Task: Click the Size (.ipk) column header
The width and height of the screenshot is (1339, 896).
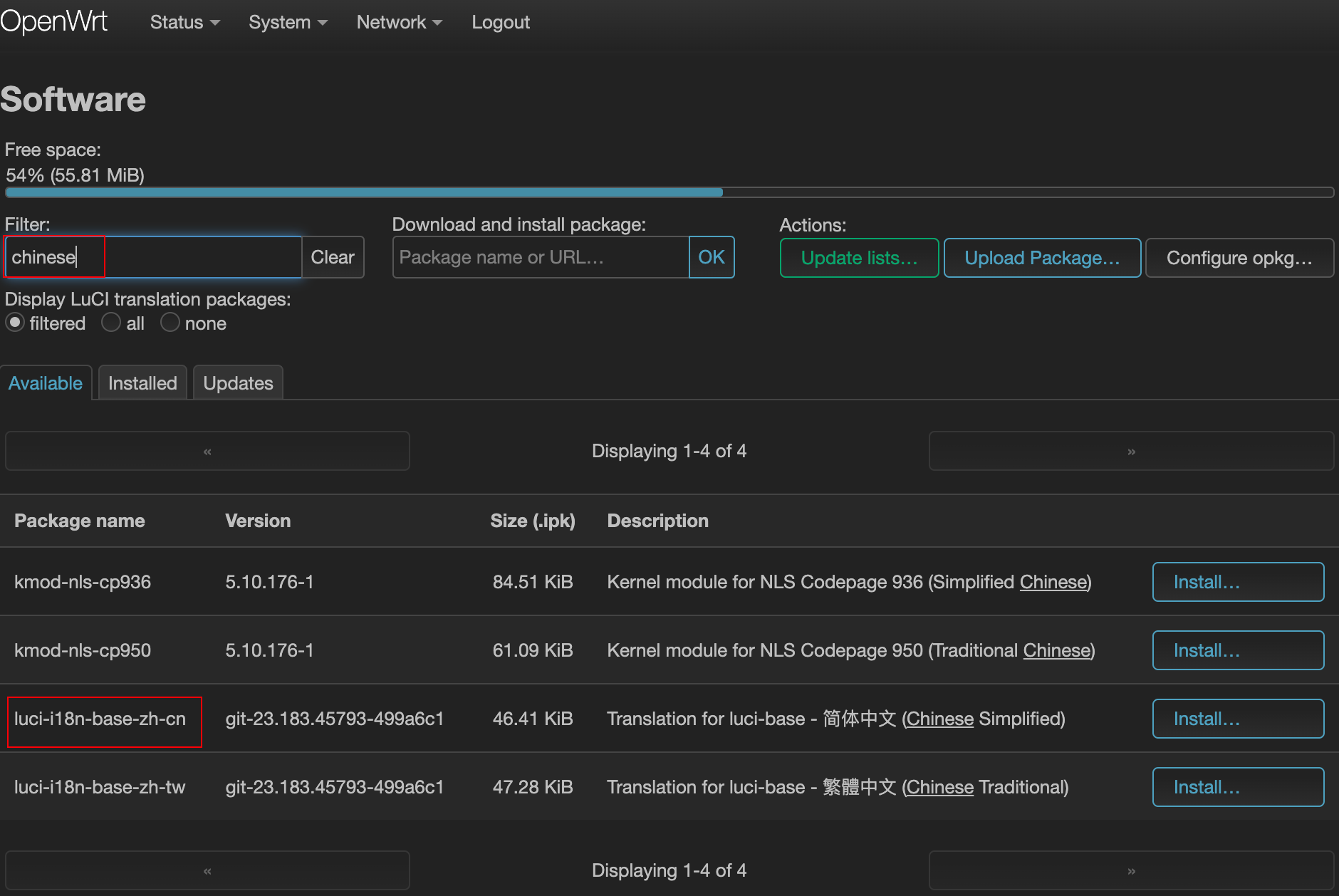Action: (533, 521)
